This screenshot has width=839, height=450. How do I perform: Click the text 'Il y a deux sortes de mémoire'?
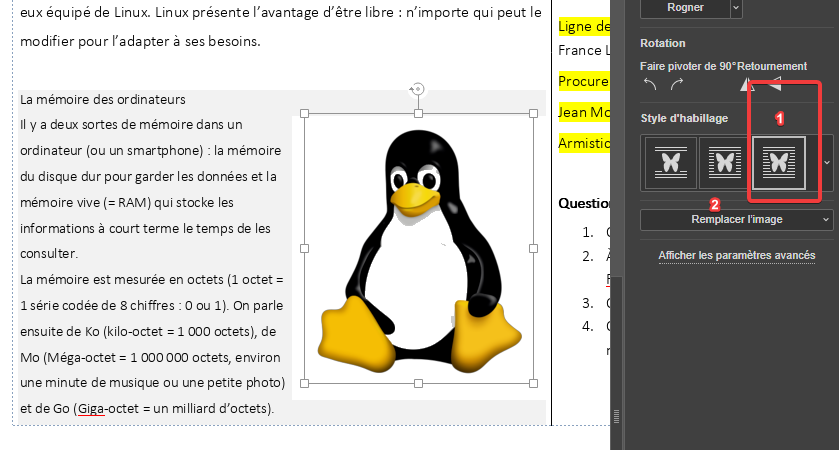coord(106,125)
